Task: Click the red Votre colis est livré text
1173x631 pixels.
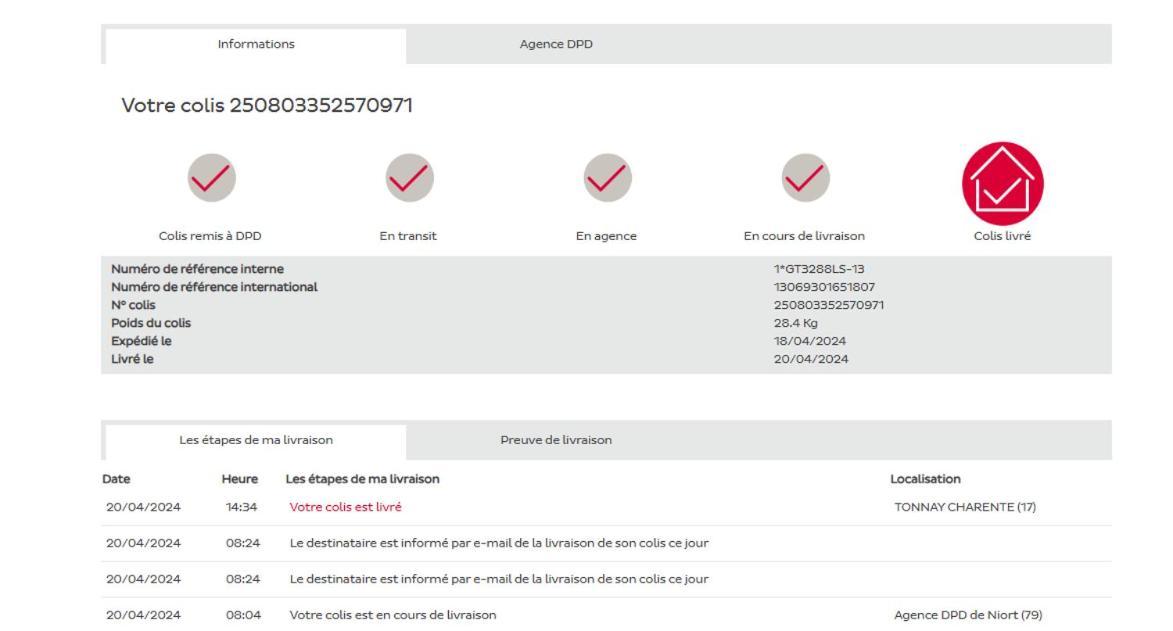Action: click(346, 507)
